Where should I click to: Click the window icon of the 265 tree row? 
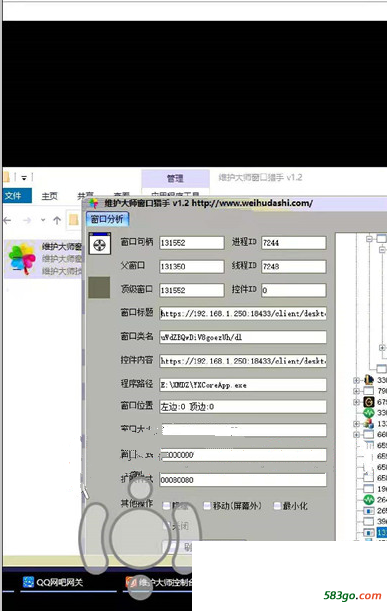(369, 510)
